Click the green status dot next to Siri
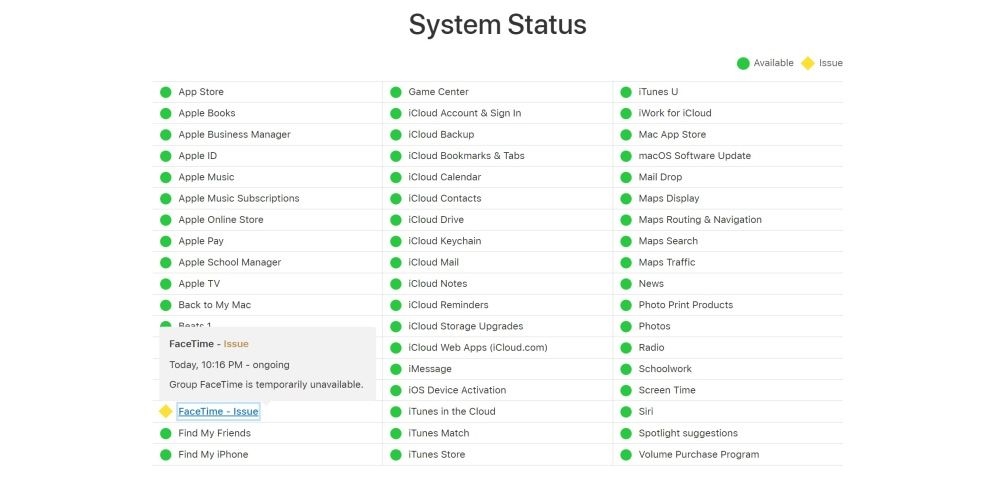 pos(626,411)
